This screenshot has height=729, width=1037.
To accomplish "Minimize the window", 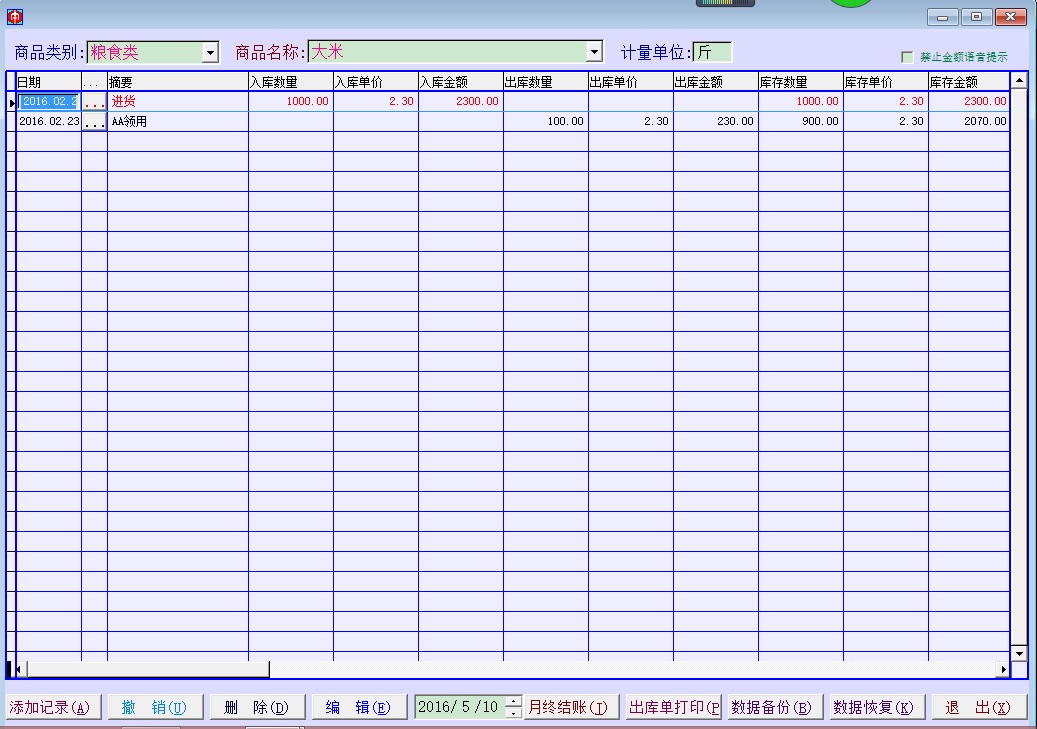I will point(942,17).
